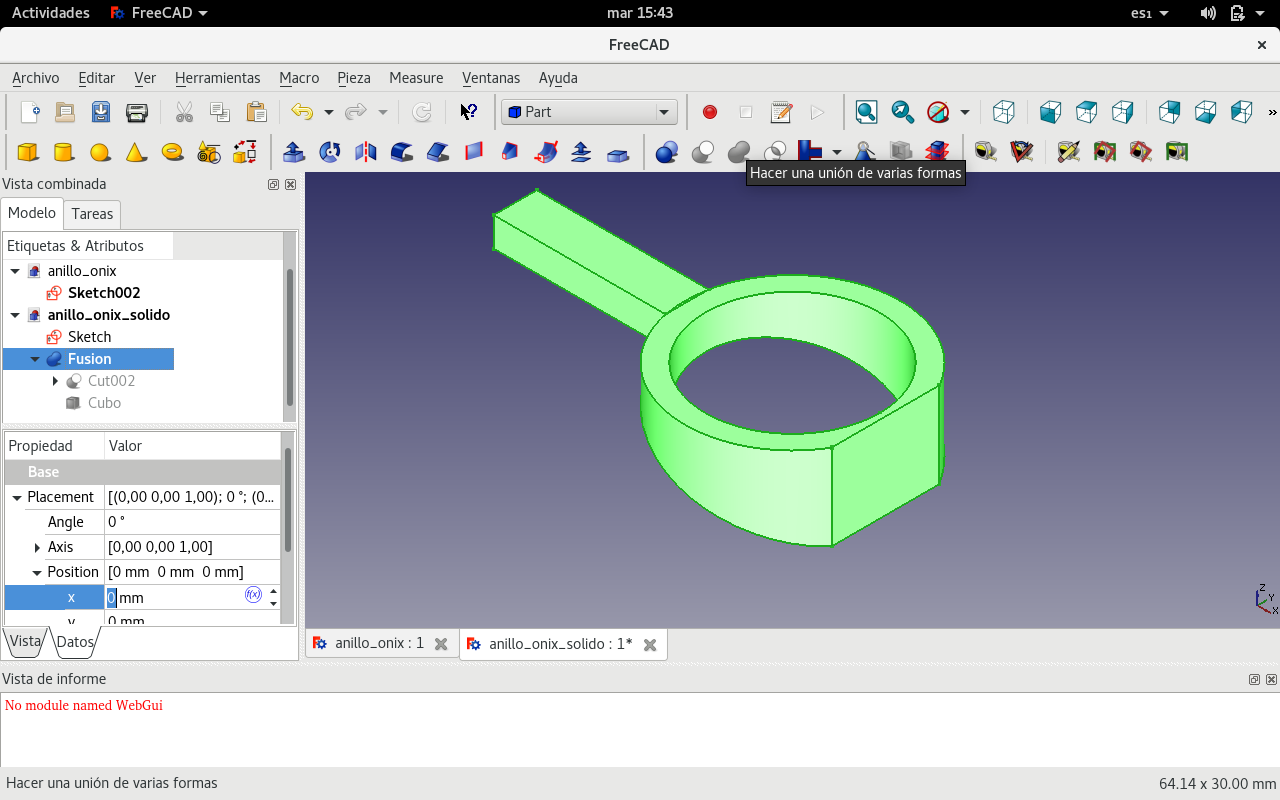Collapse the Position property row
Viewport: 1280px width, 800px height.
click(x=37, y=572)
